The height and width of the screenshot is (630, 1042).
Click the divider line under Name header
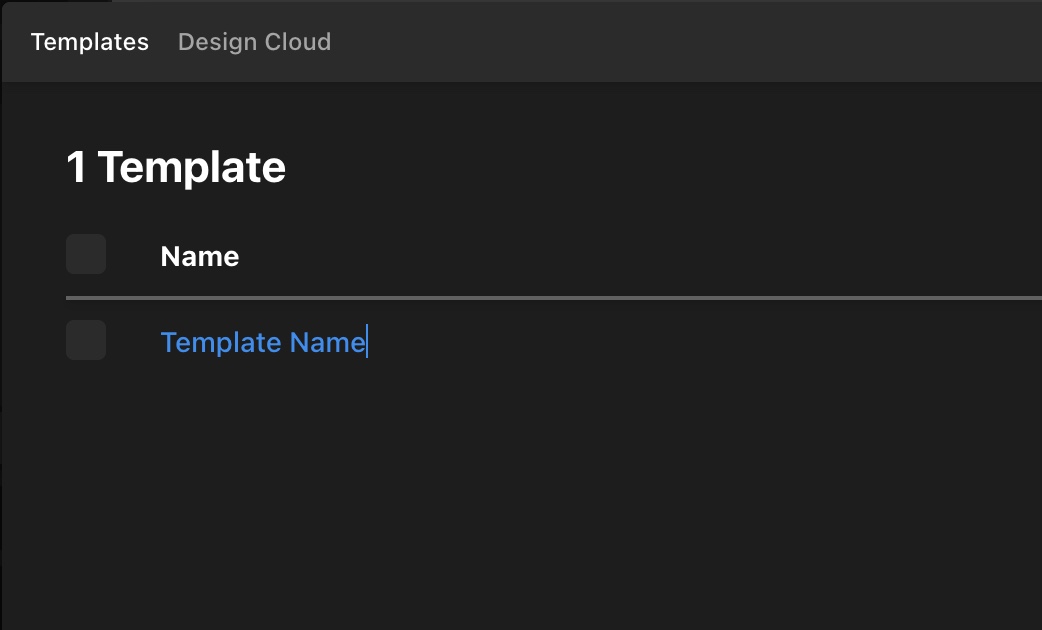click(x=554, y=298)
